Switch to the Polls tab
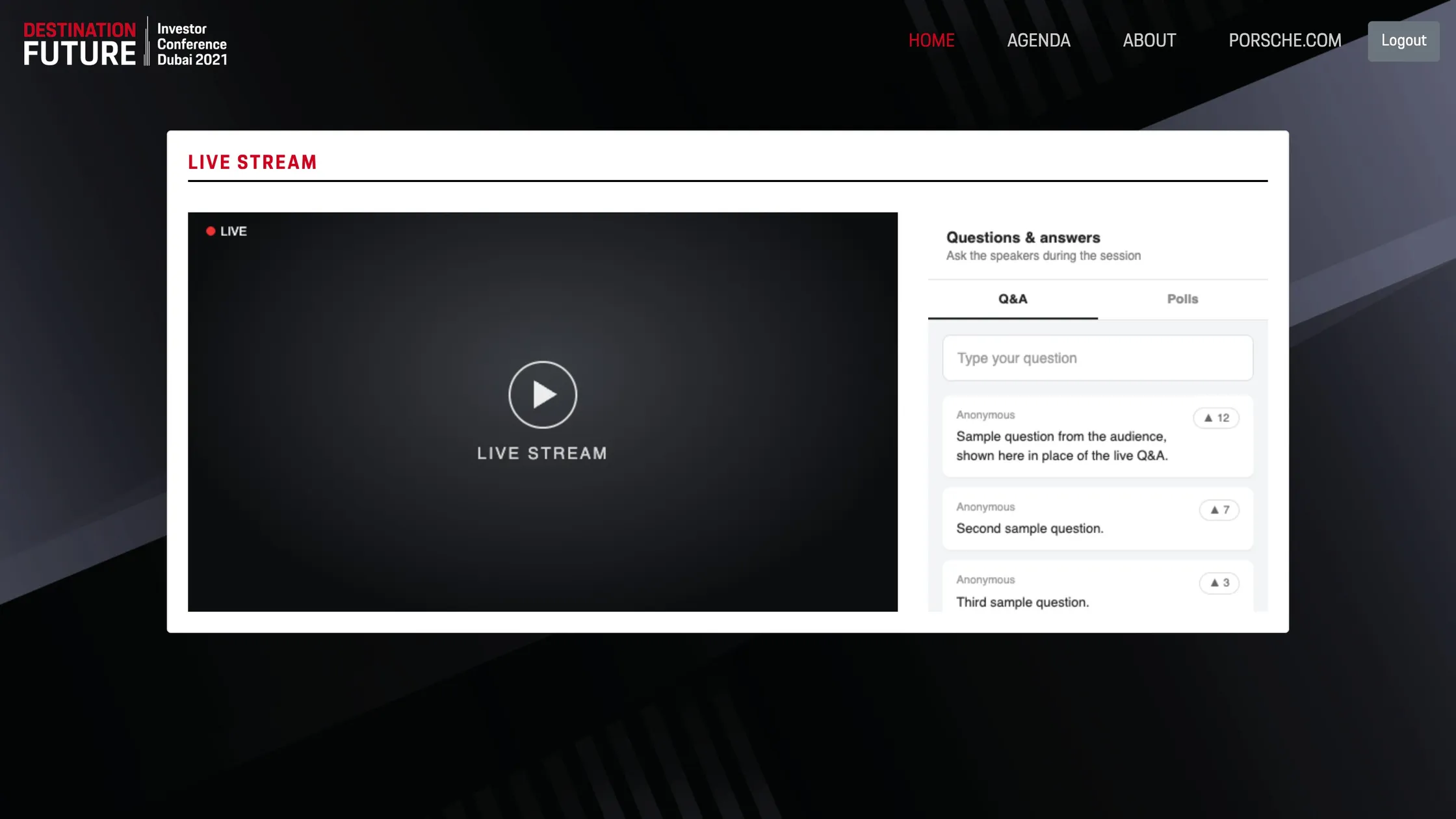 point(1182,299)
